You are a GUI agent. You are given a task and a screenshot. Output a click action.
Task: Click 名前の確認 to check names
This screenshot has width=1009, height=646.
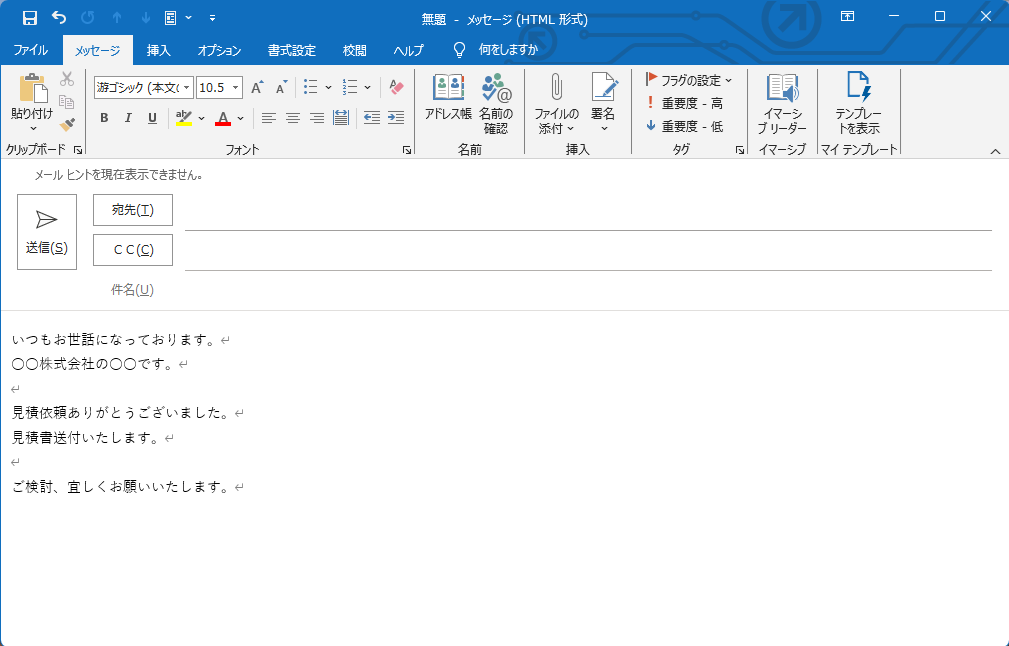click(495, 103)
